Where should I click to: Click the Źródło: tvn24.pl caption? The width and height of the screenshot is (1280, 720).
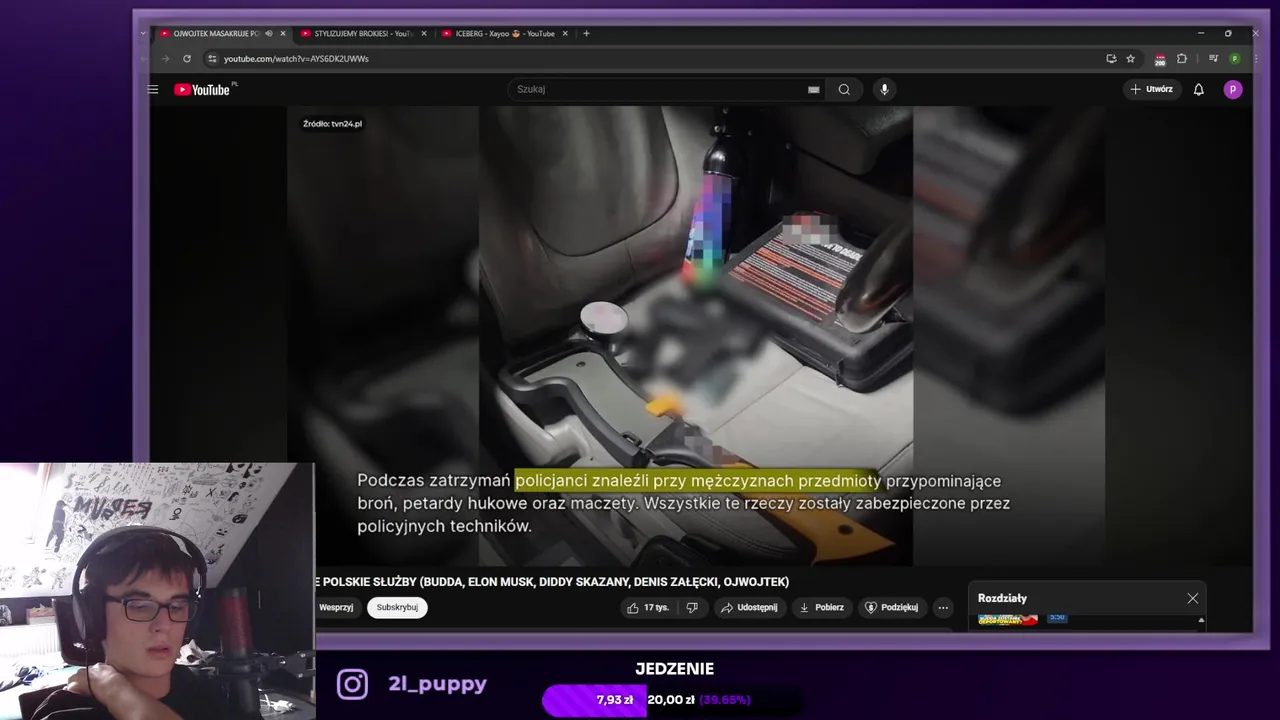(332, 124)
